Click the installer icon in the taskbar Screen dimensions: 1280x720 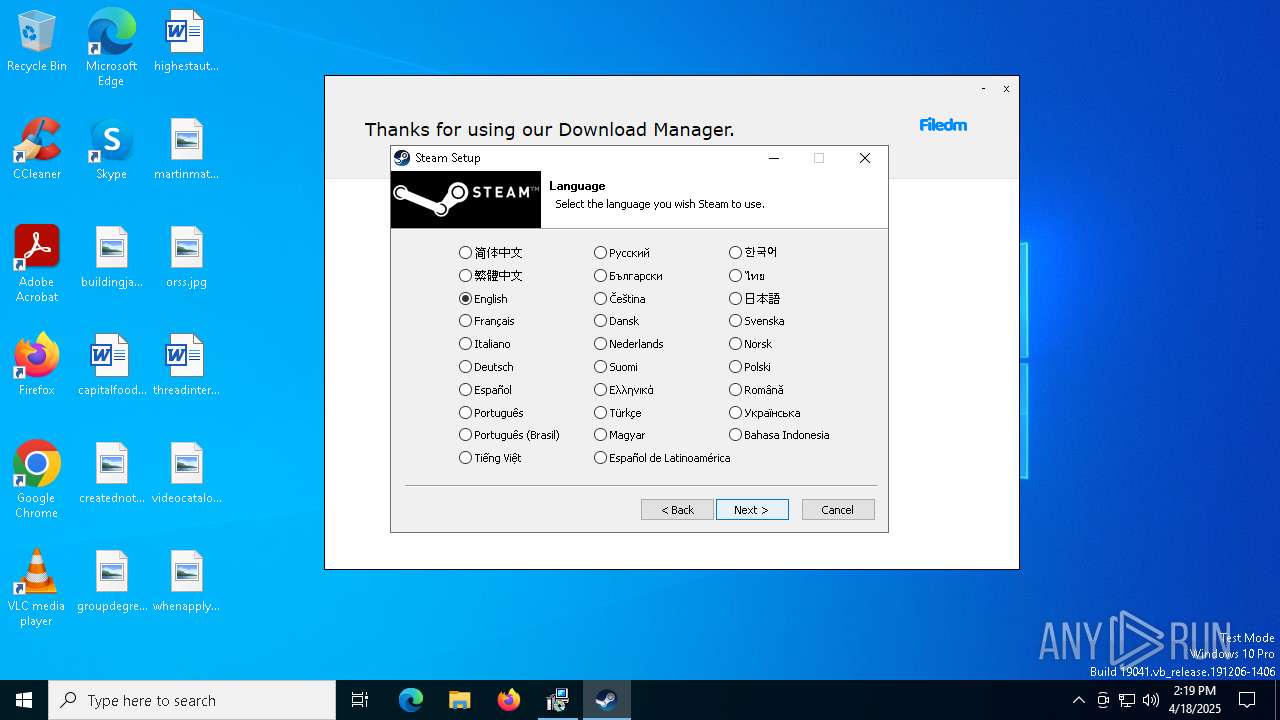pos(558,700)
